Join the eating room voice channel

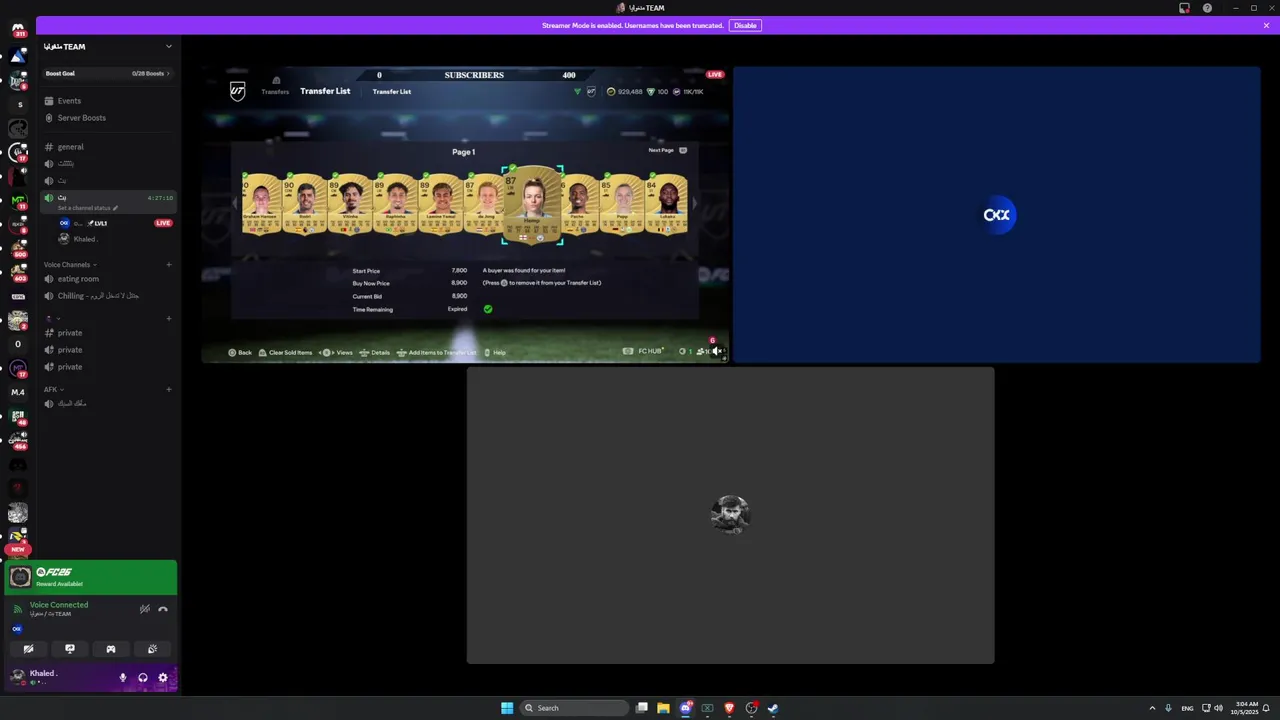click(x=108, y=279)
